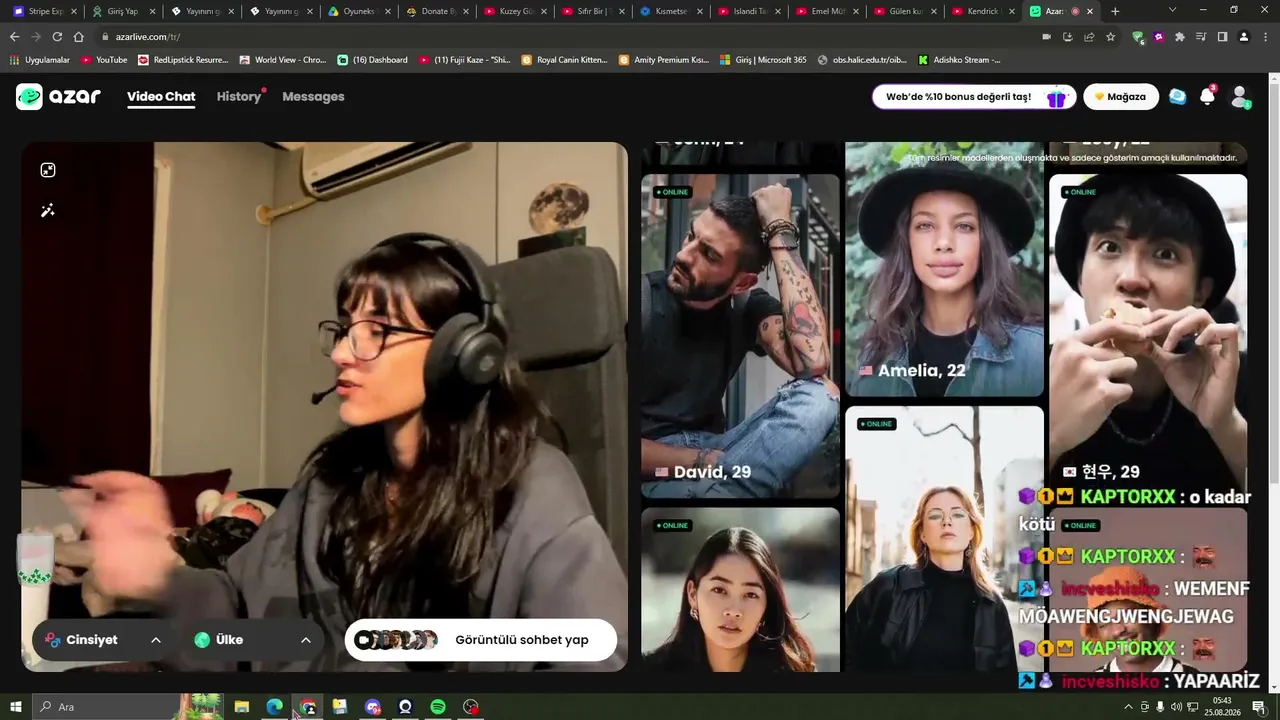Open the notifications bell
This screenshot has width=1280, height=720.
tap(1207, 96)
